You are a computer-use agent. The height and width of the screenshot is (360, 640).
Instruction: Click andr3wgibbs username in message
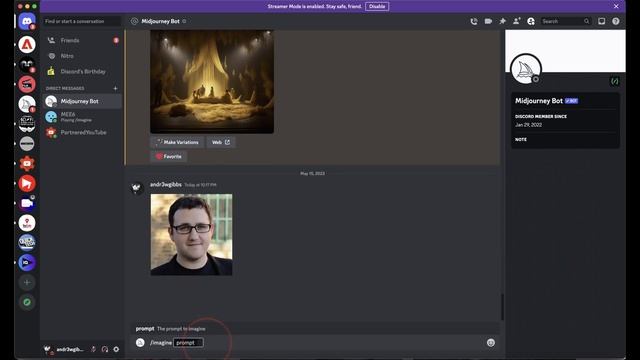[x=166, y=184]
